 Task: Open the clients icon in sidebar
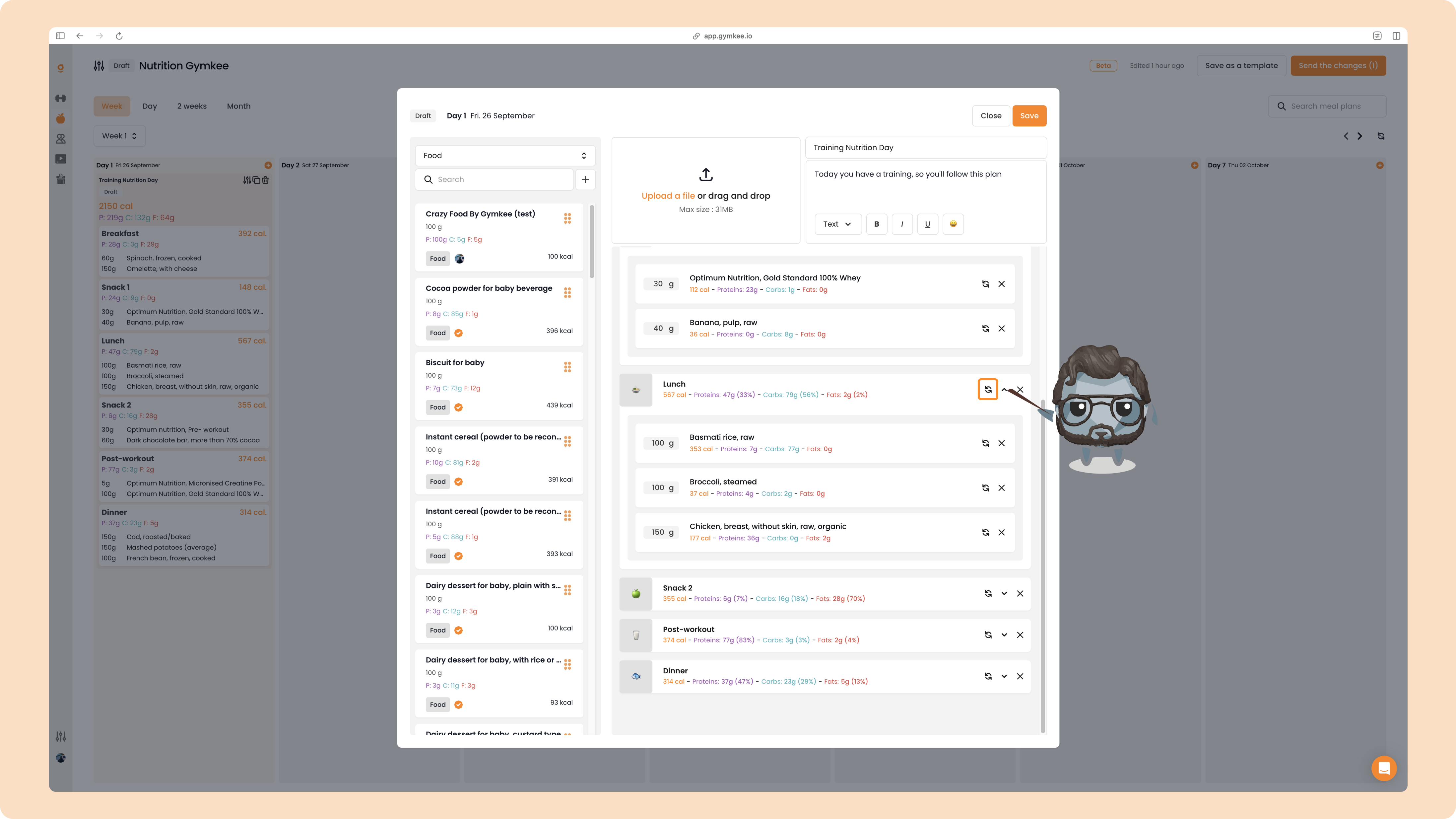(60, 139)
